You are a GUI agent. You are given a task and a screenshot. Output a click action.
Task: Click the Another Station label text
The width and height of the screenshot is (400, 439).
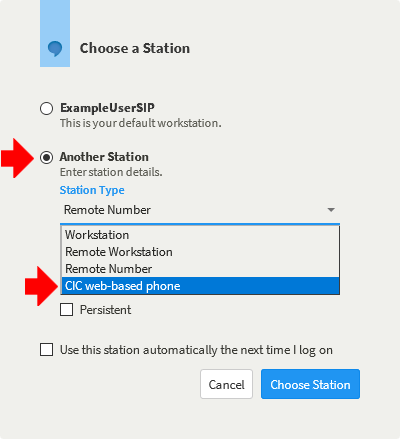[104, 157]
